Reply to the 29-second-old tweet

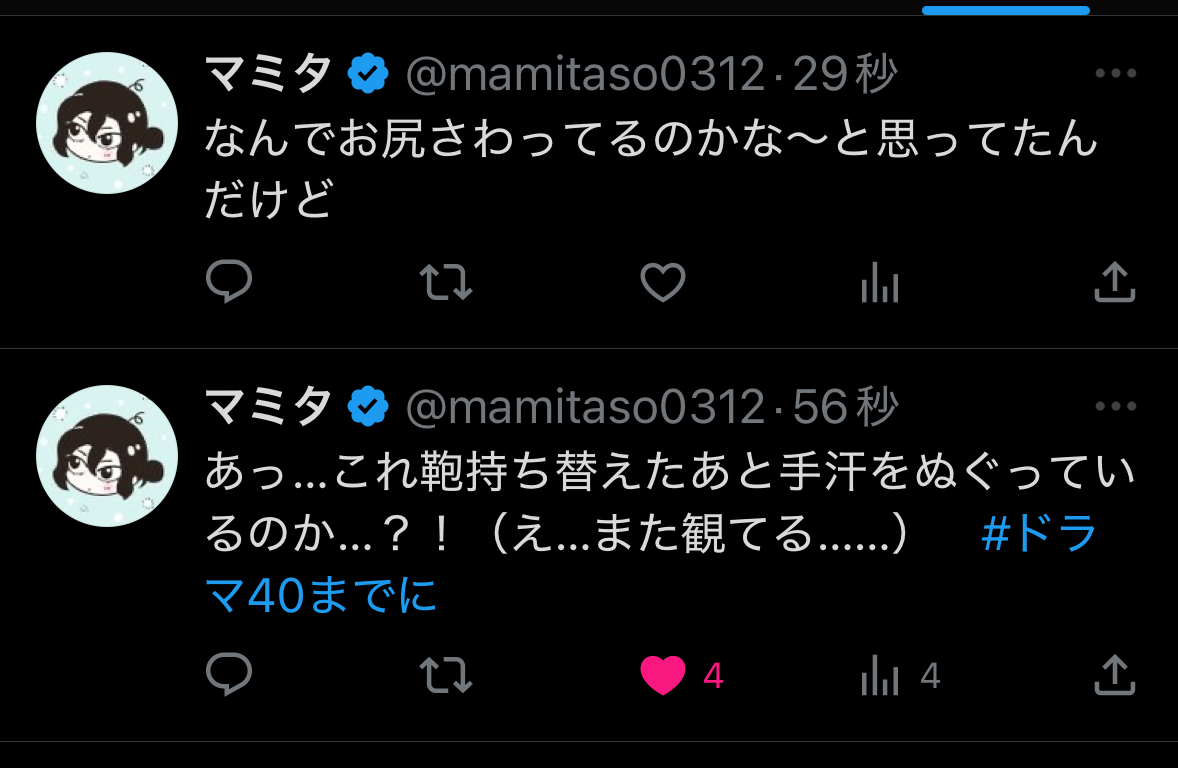228,282
